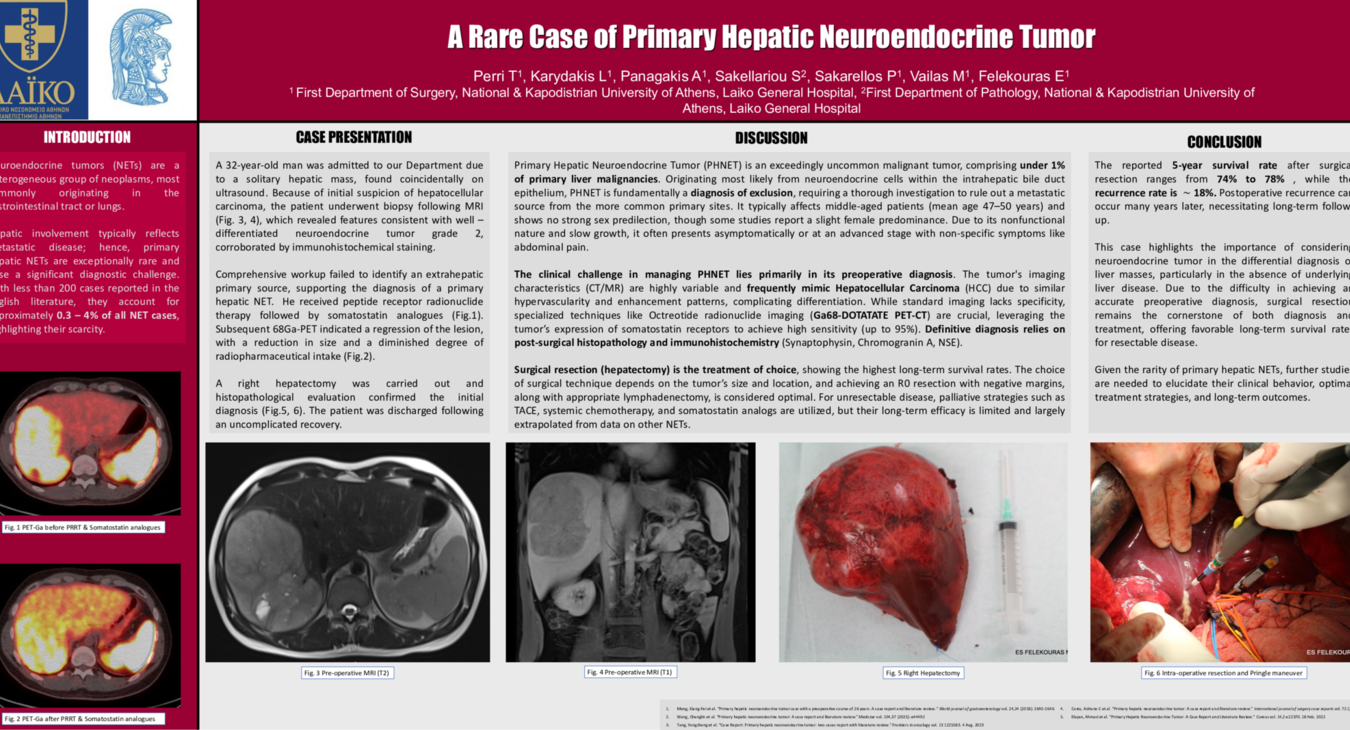Open the right hepatectomy specimen photo
Image resolution: width=1350 pixels, height=730 pixels.
click(922, 552)
